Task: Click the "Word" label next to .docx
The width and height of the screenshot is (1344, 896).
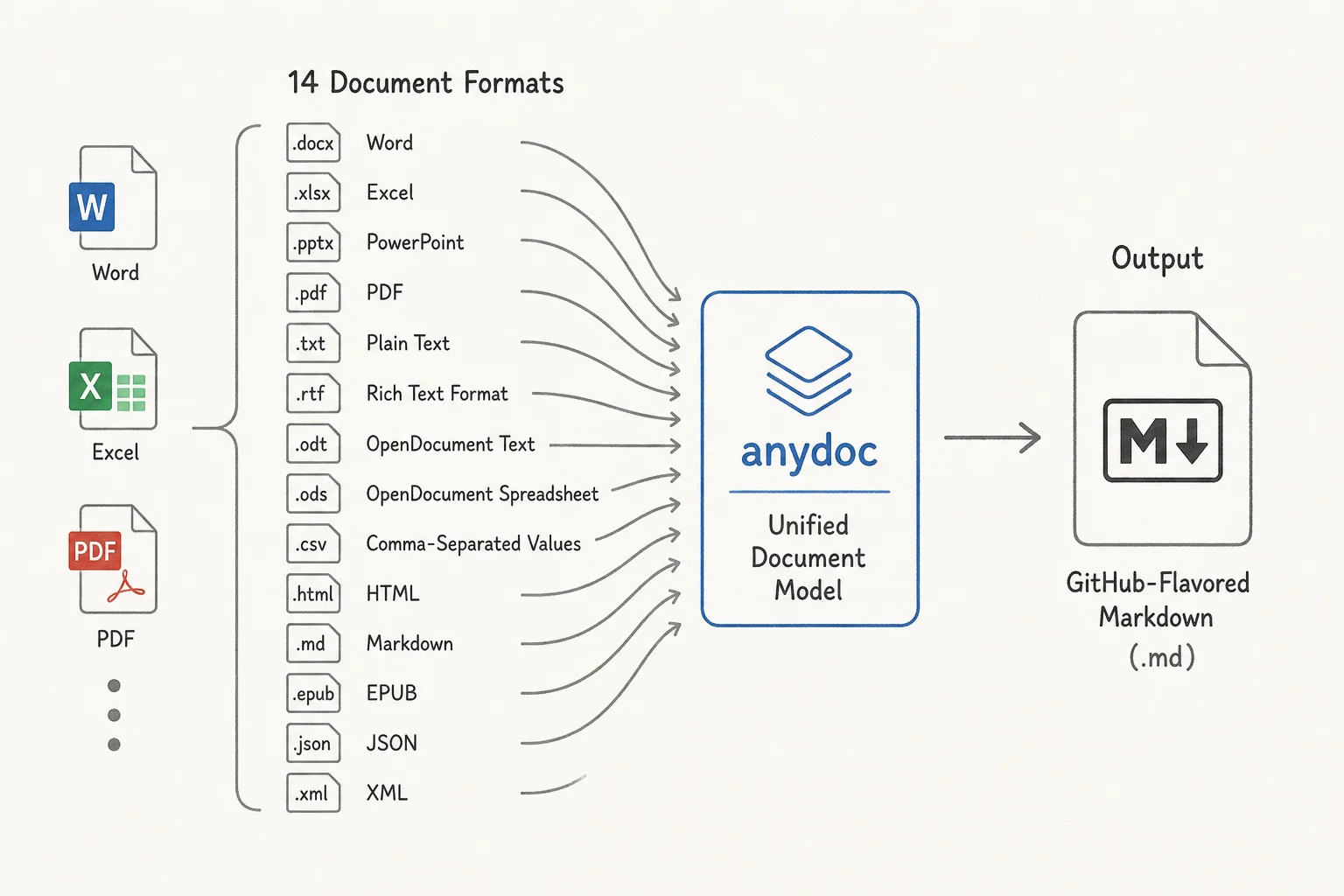Action: pyautogui.click(x=389, y=143)
